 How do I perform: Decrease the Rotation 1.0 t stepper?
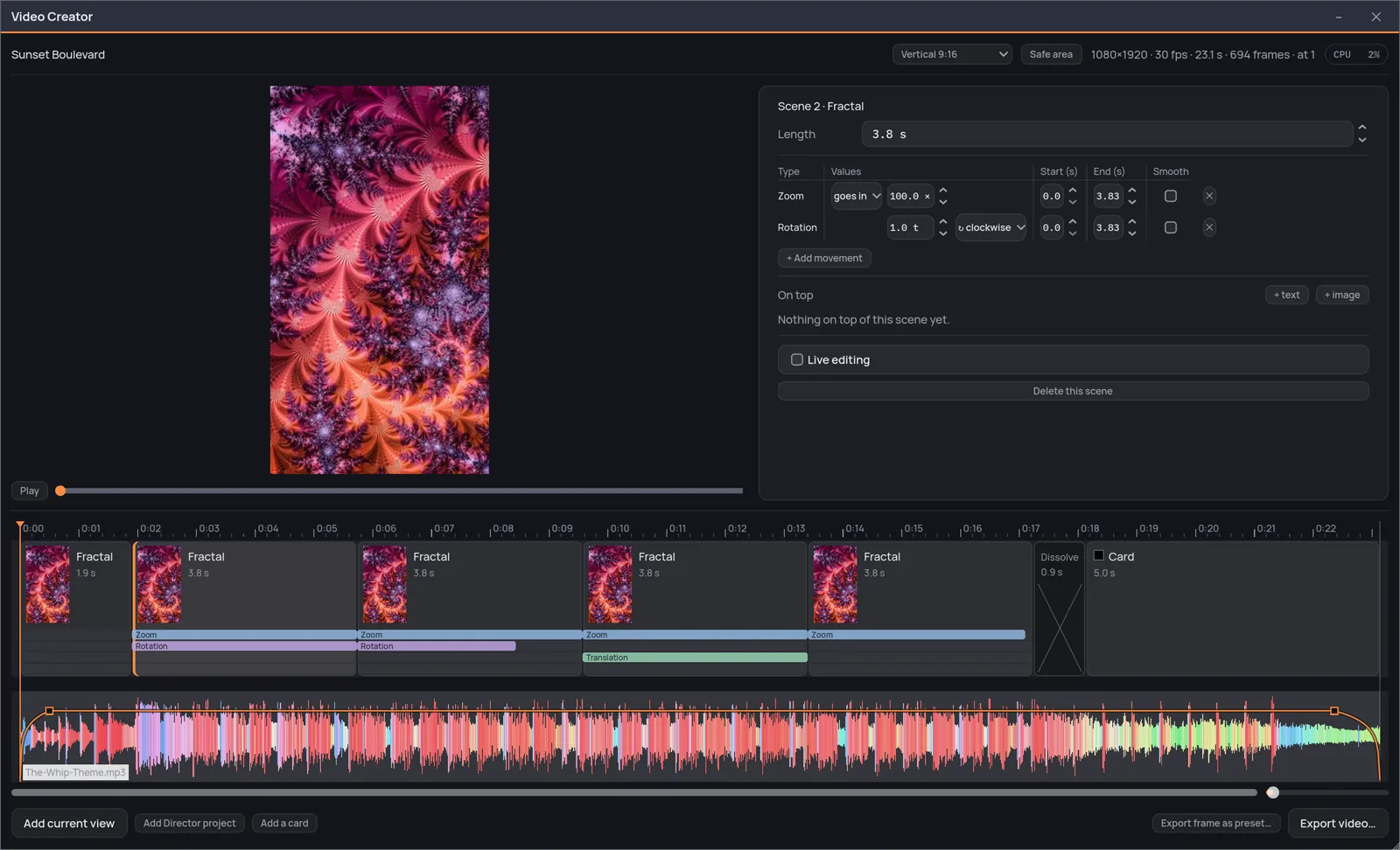point(943,233)
